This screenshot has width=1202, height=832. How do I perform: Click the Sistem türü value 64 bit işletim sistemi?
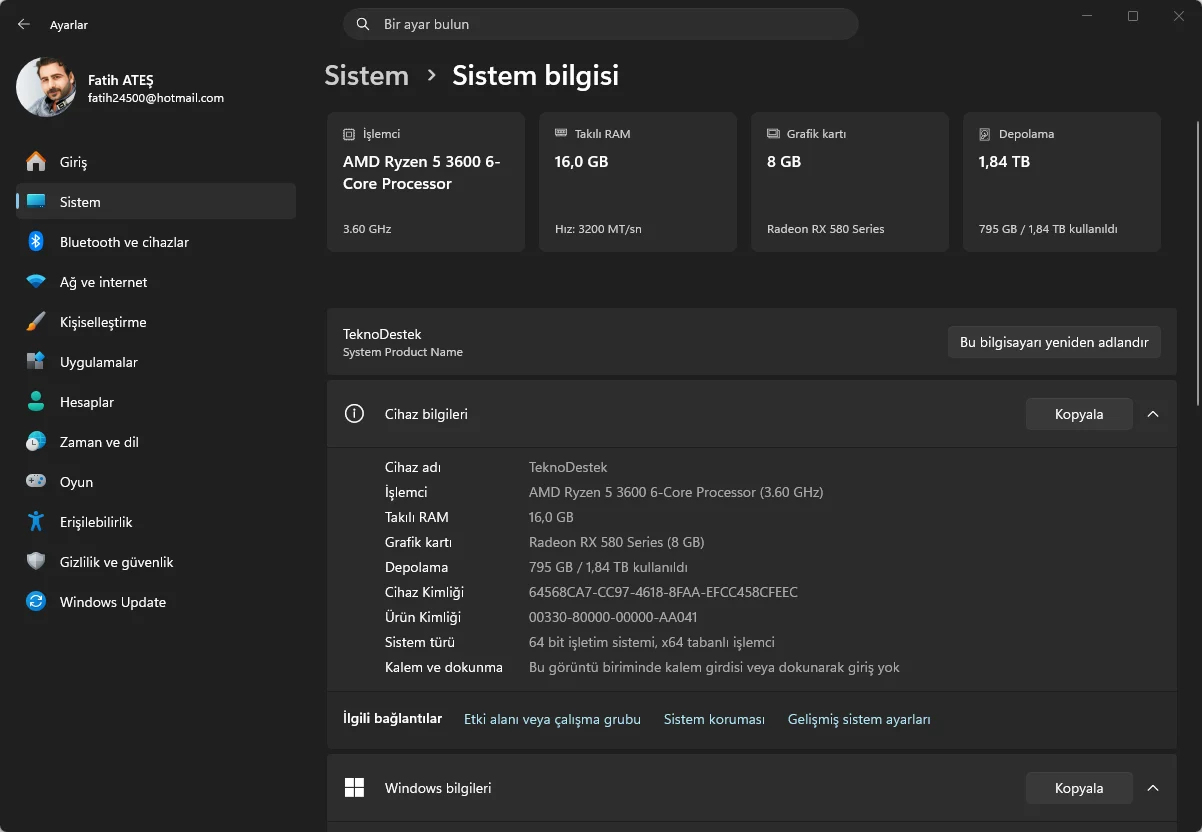pos(652,642)
